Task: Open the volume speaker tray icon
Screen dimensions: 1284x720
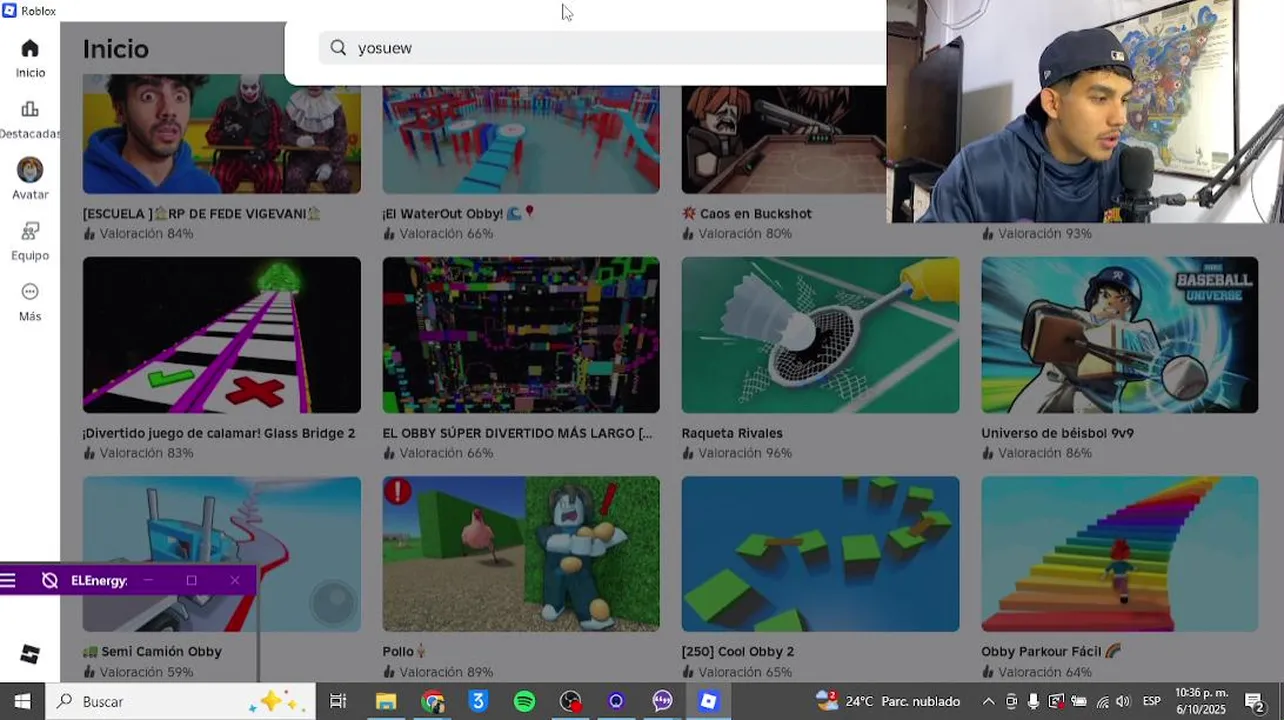Action: click(1122, 701)
